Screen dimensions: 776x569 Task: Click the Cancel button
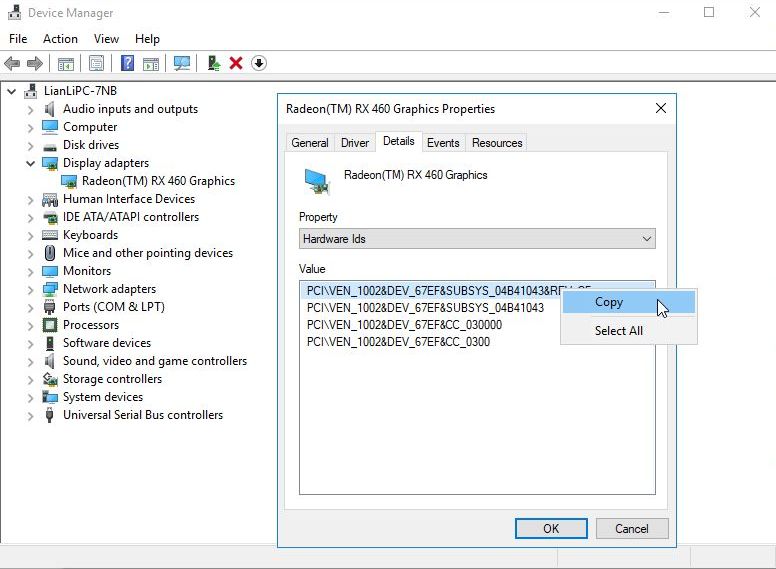[632, 528]
